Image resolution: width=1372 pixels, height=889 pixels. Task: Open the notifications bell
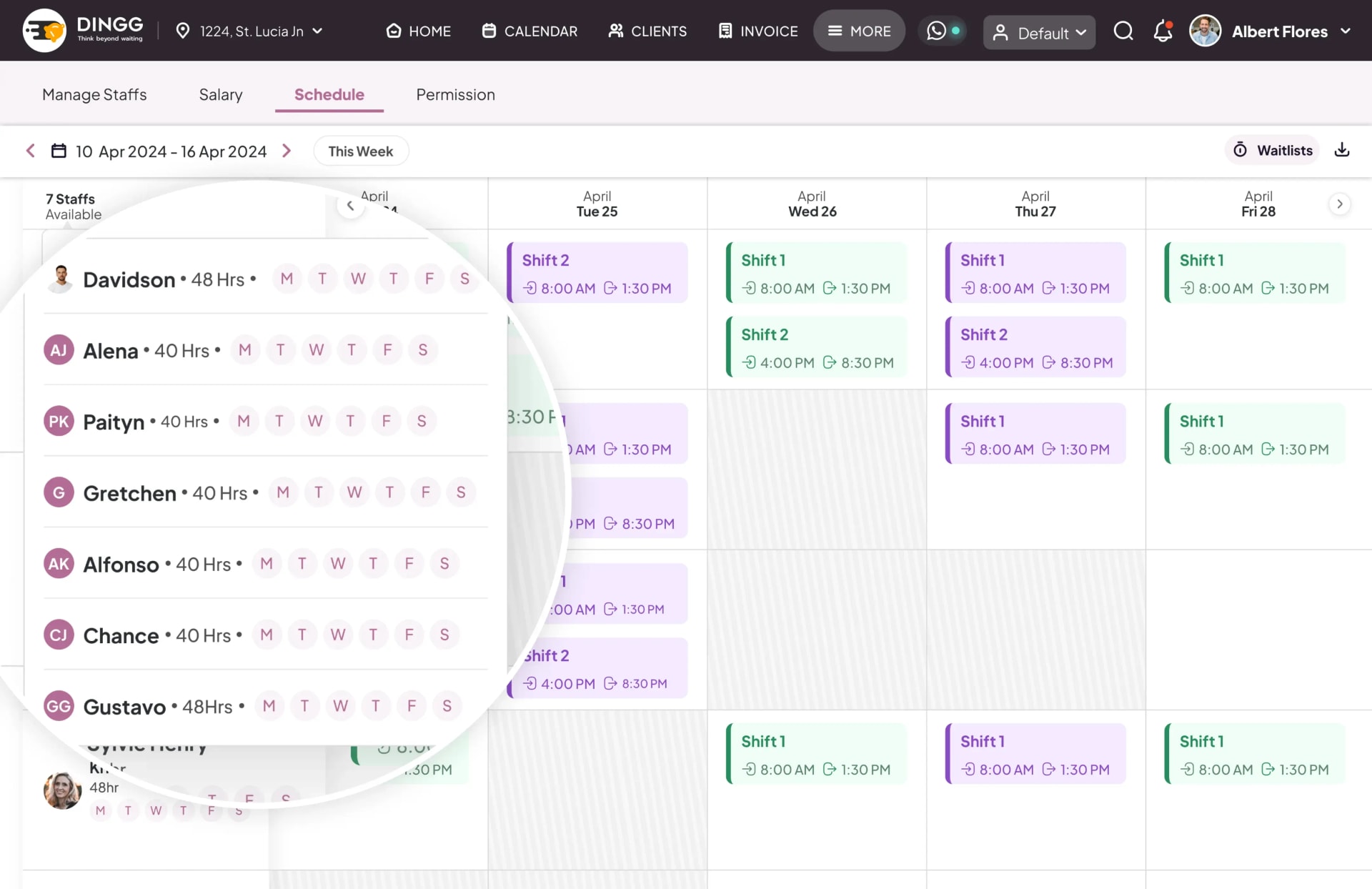(x=1163, y=31)
